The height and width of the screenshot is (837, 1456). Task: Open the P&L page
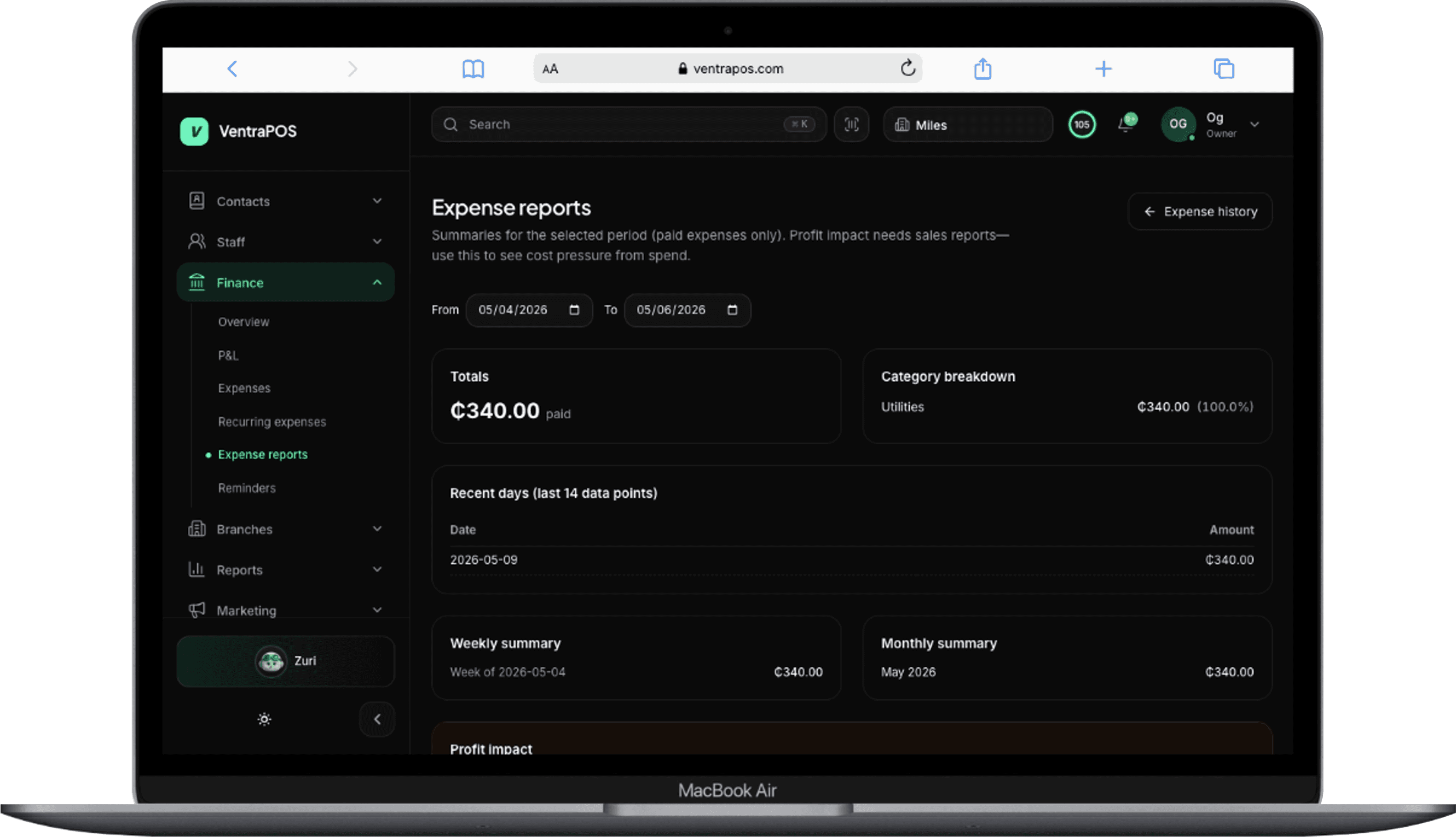click(x=228, y=355)
